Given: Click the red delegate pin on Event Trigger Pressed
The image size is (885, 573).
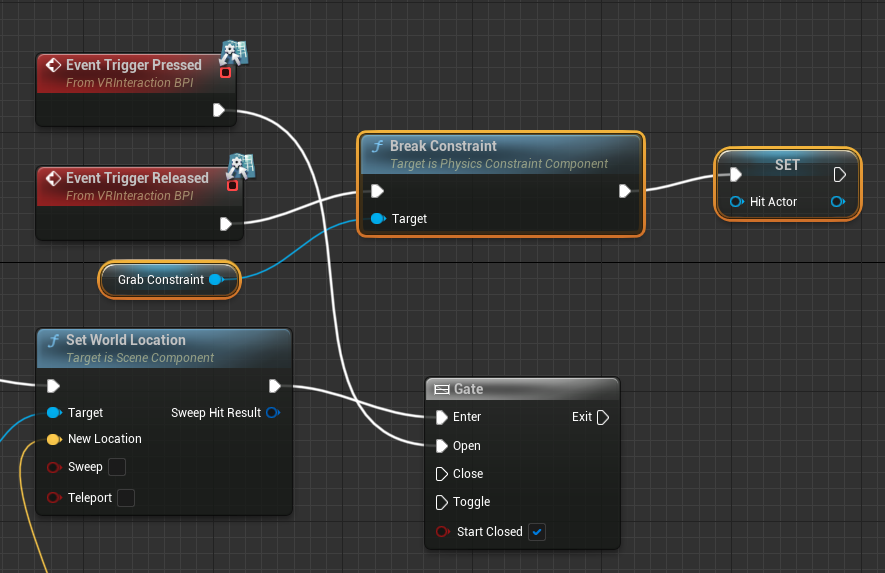Looking at the screenshot, I should 225,73.
